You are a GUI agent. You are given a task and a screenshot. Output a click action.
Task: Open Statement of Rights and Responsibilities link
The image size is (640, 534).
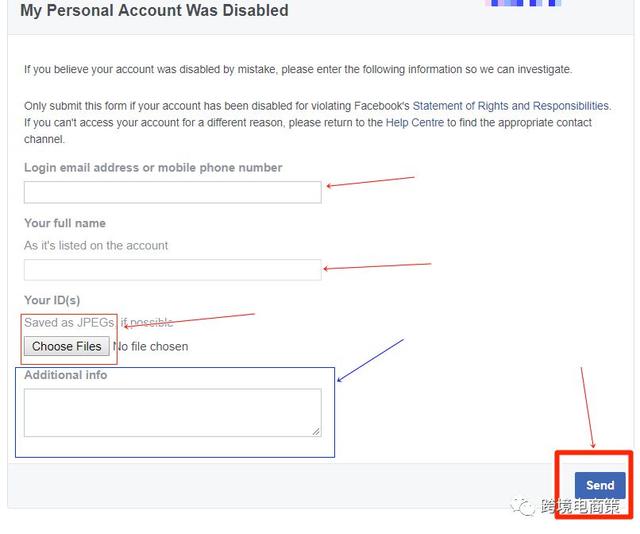[510, 106]
